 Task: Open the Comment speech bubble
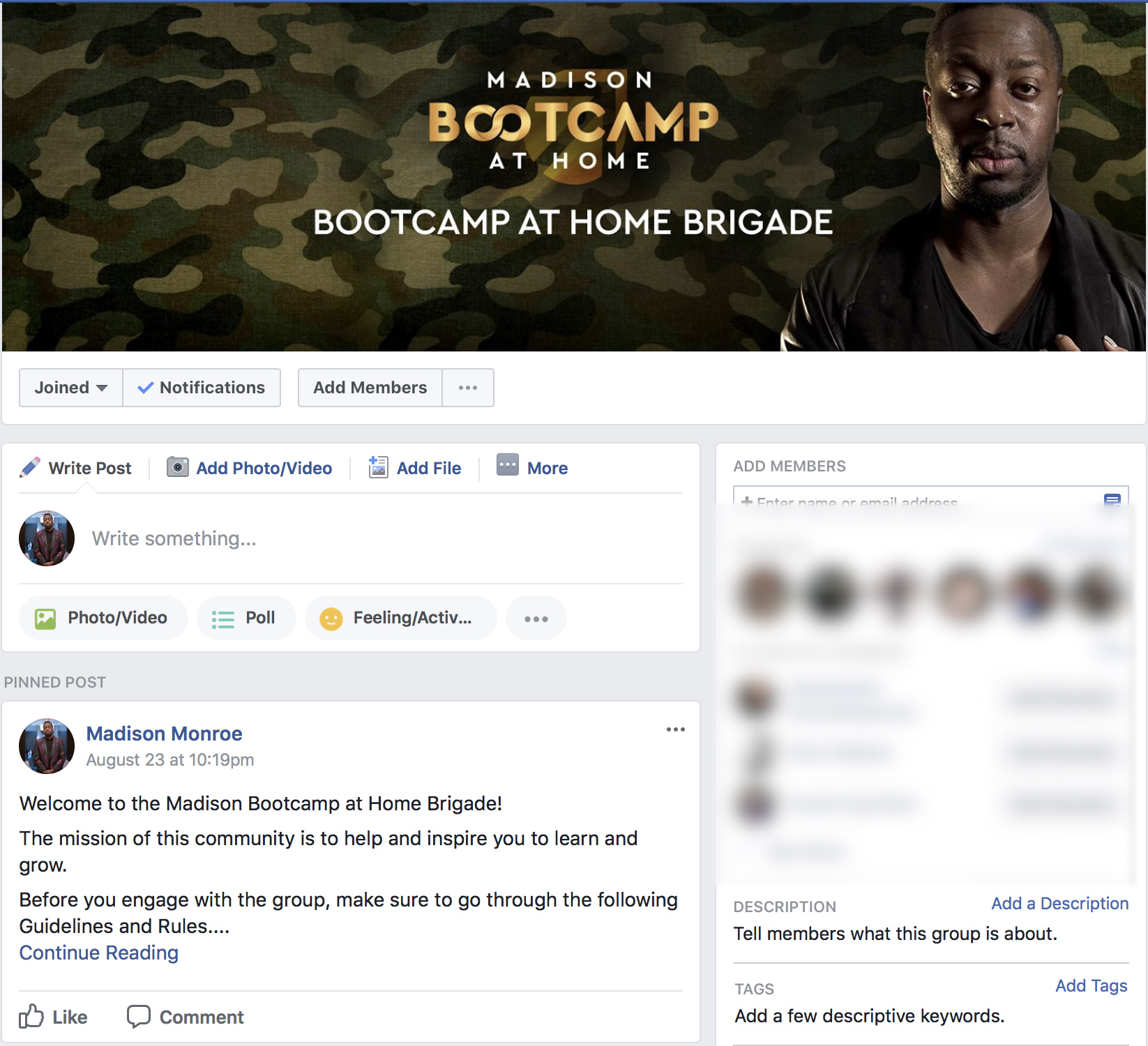pyautogui.click(x=186, y=1017)
